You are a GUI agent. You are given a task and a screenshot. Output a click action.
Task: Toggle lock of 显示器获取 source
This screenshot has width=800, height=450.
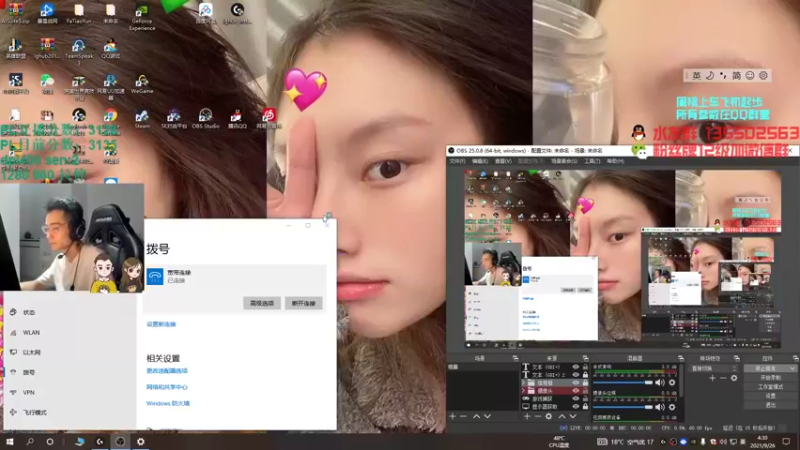click(585, 407)
